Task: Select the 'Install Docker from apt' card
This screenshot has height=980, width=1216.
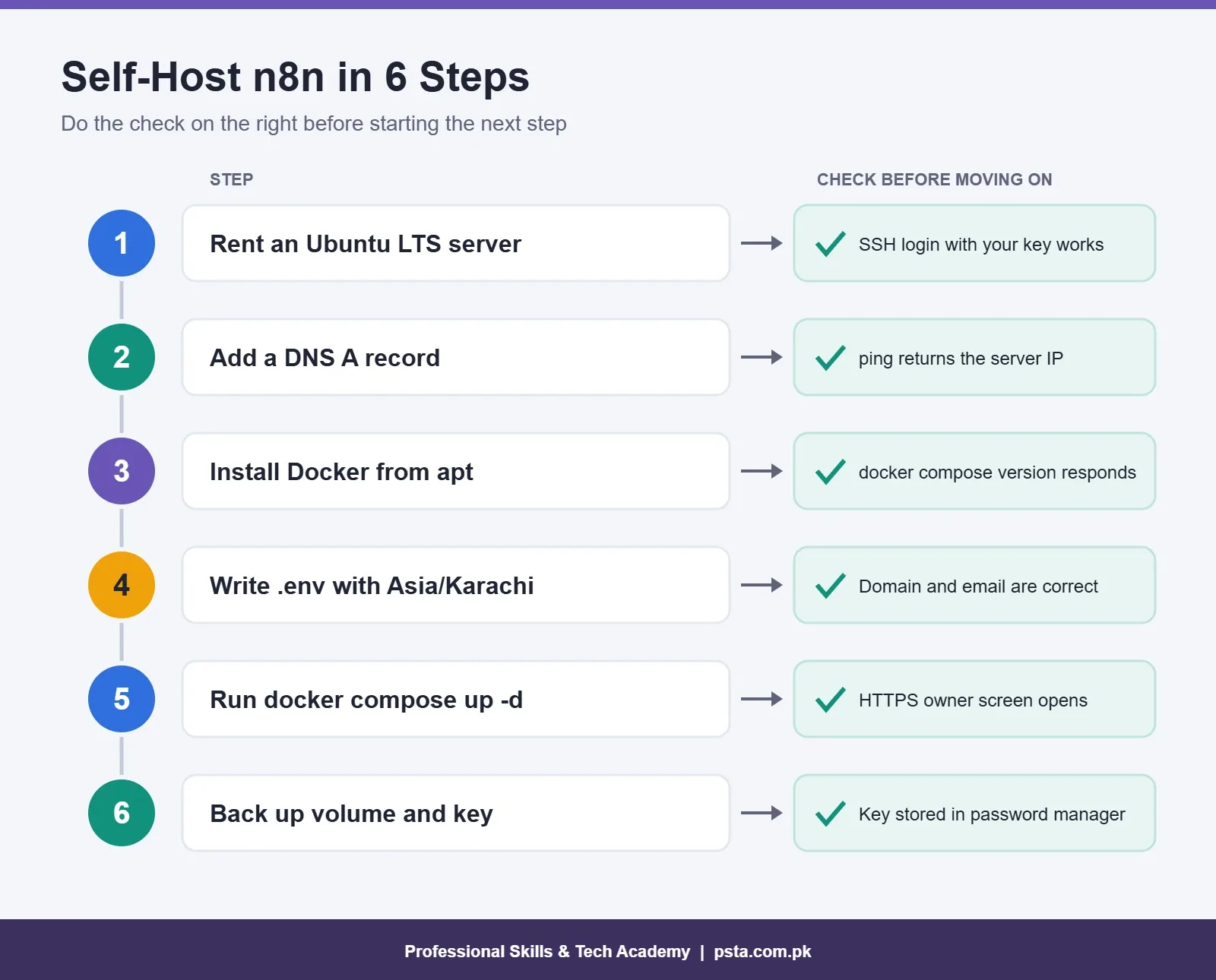Action: (x=456, y=471)
